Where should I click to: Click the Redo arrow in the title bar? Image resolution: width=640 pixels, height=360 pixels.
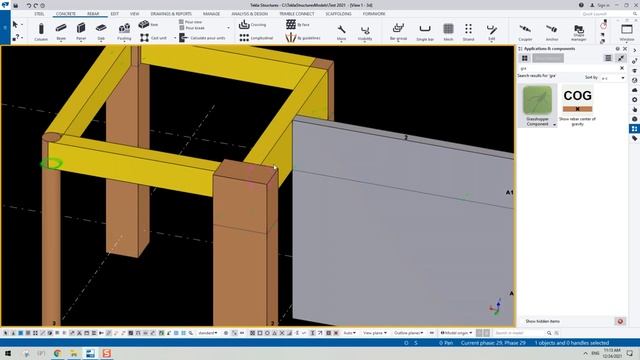[36, 6]
